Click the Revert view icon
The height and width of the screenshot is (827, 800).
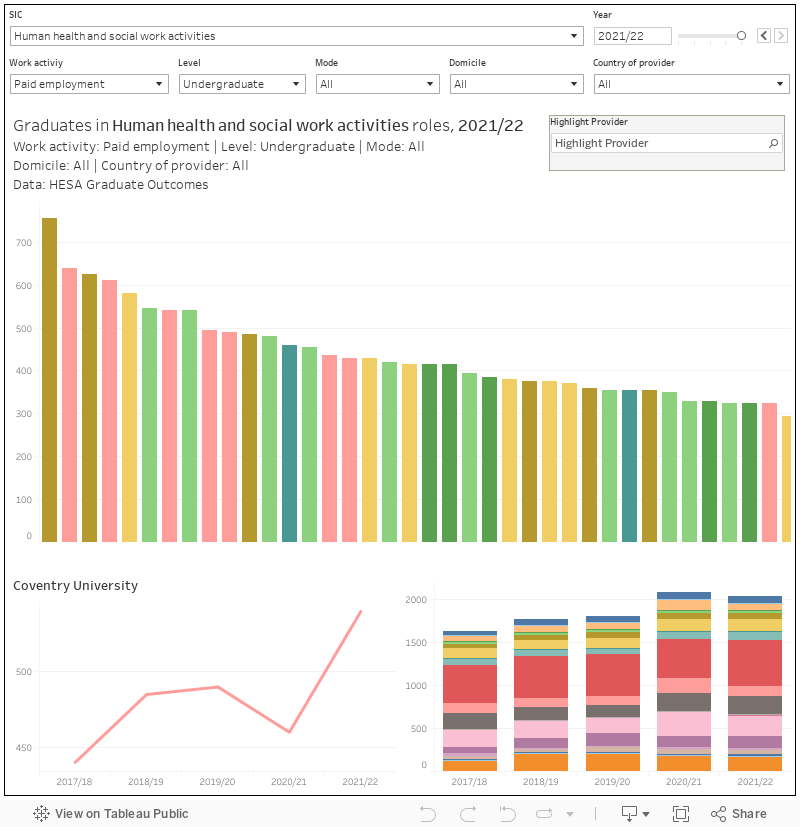pyautogui.click(x=507, y=814)
